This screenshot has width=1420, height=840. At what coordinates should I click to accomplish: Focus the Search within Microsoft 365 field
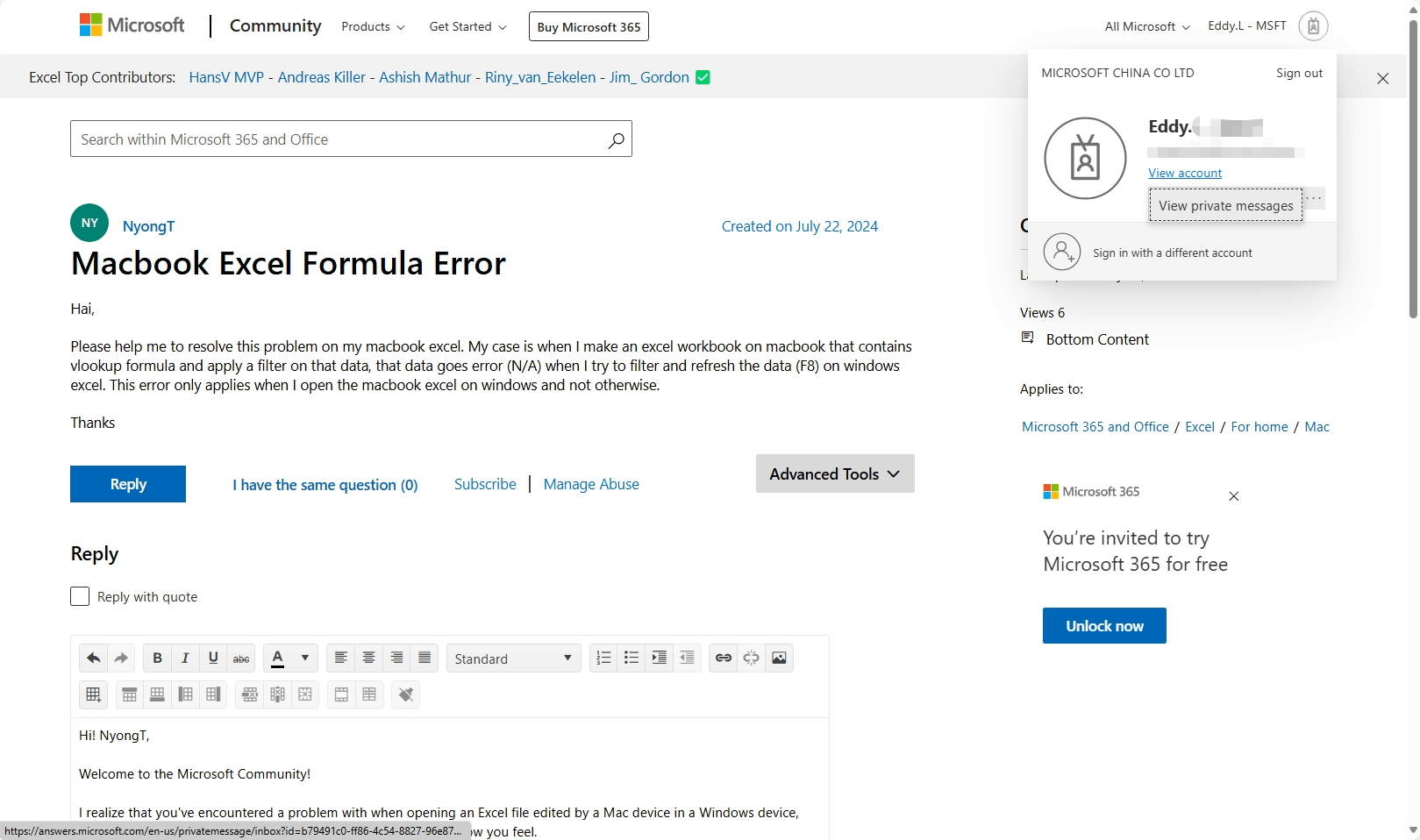[351, 139]
